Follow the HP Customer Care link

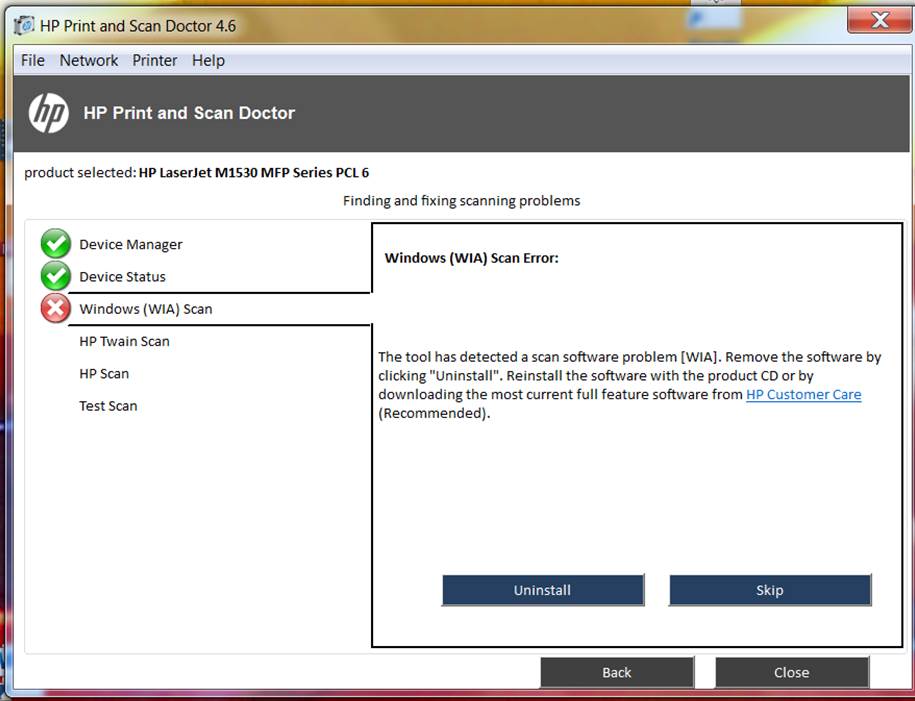[x=803, y=395]
